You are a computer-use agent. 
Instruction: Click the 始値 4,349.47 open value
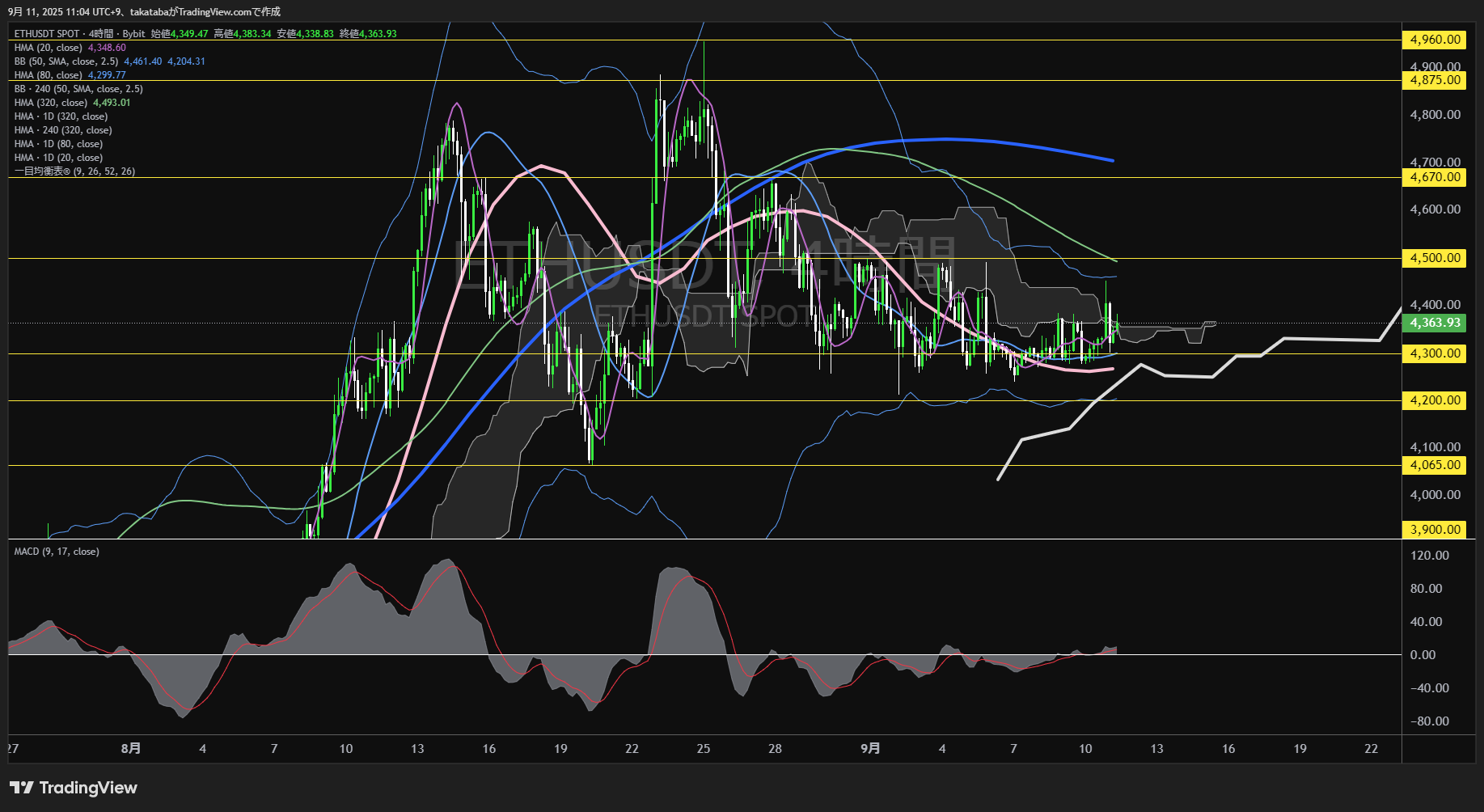point(180,34)
